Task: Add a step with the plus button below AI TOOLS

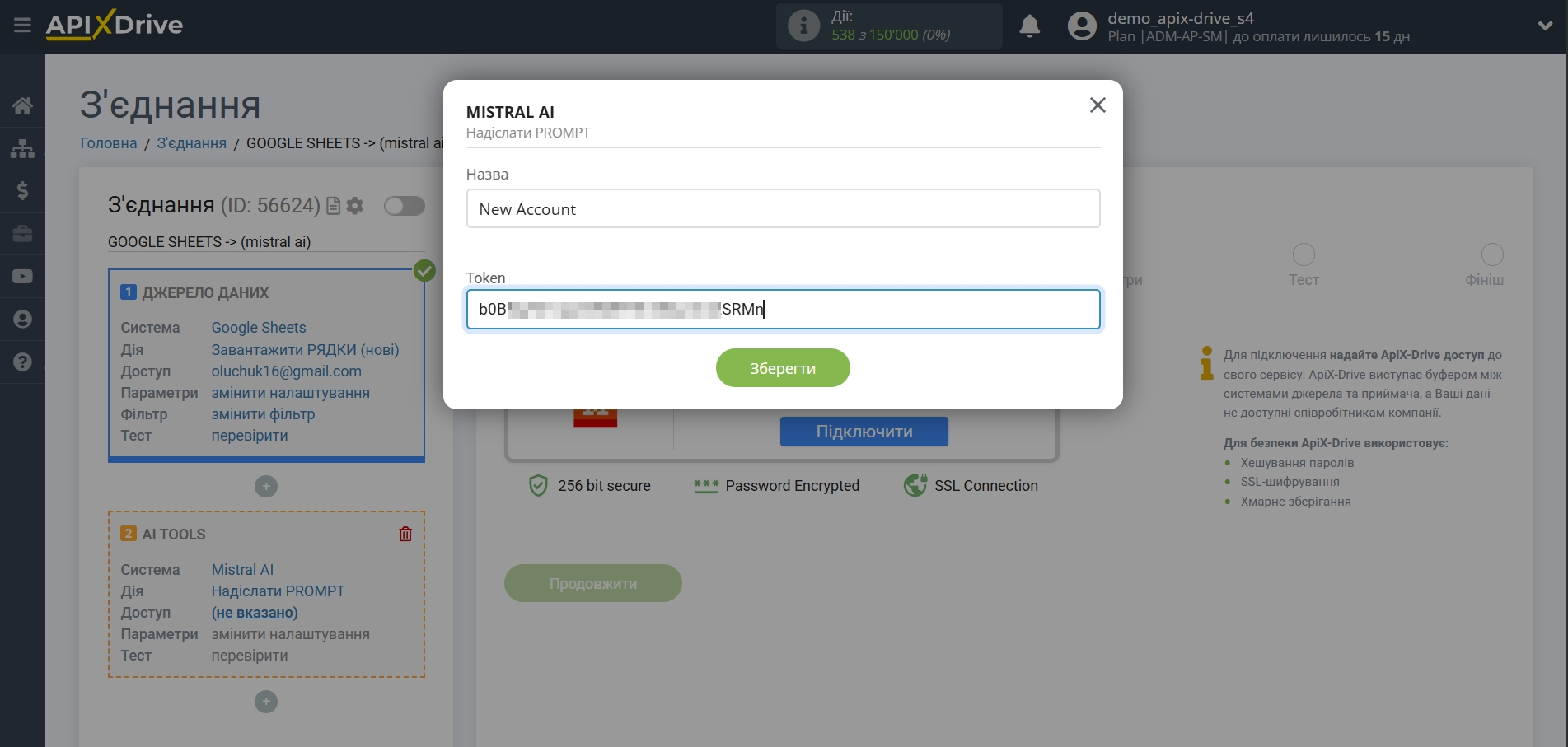Action: tap(265, 701)
